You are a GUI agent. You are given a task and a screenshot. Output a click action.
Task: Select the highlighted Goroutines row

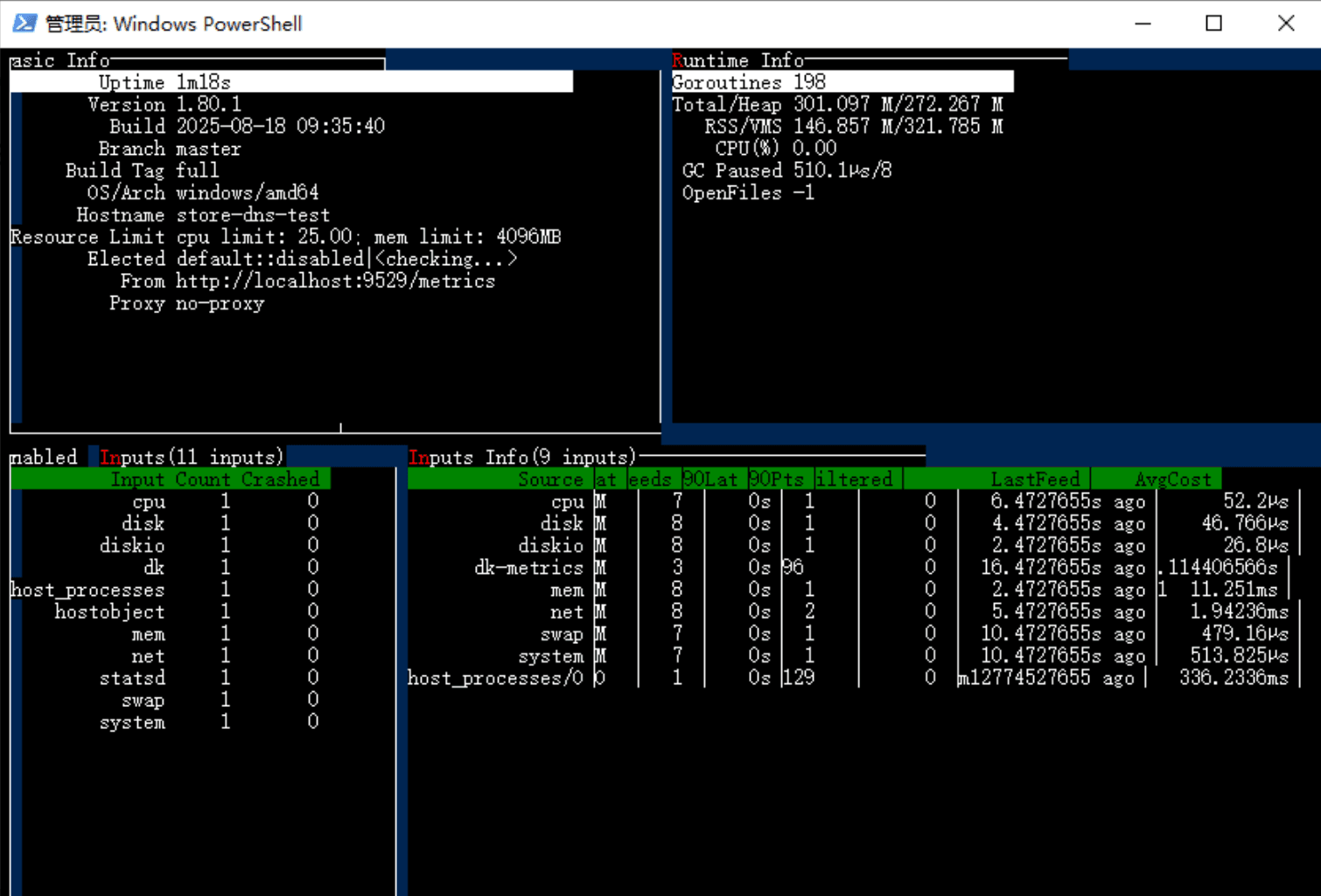click(842, 82)
